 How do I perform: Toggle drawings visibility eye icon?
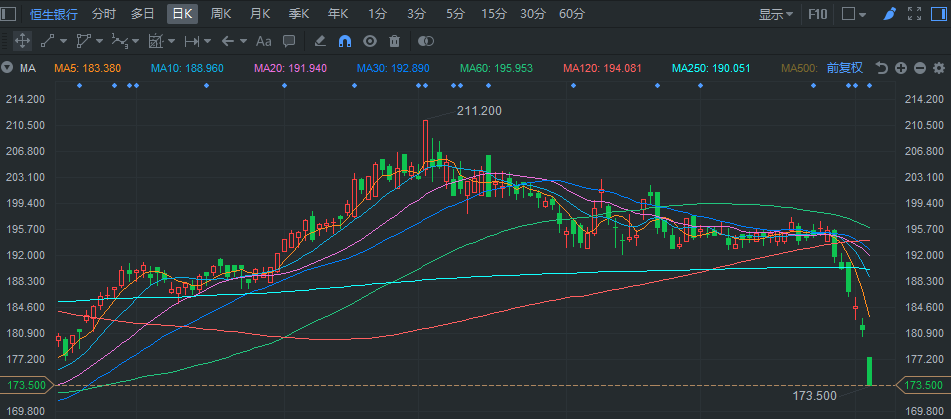point(370,41)
